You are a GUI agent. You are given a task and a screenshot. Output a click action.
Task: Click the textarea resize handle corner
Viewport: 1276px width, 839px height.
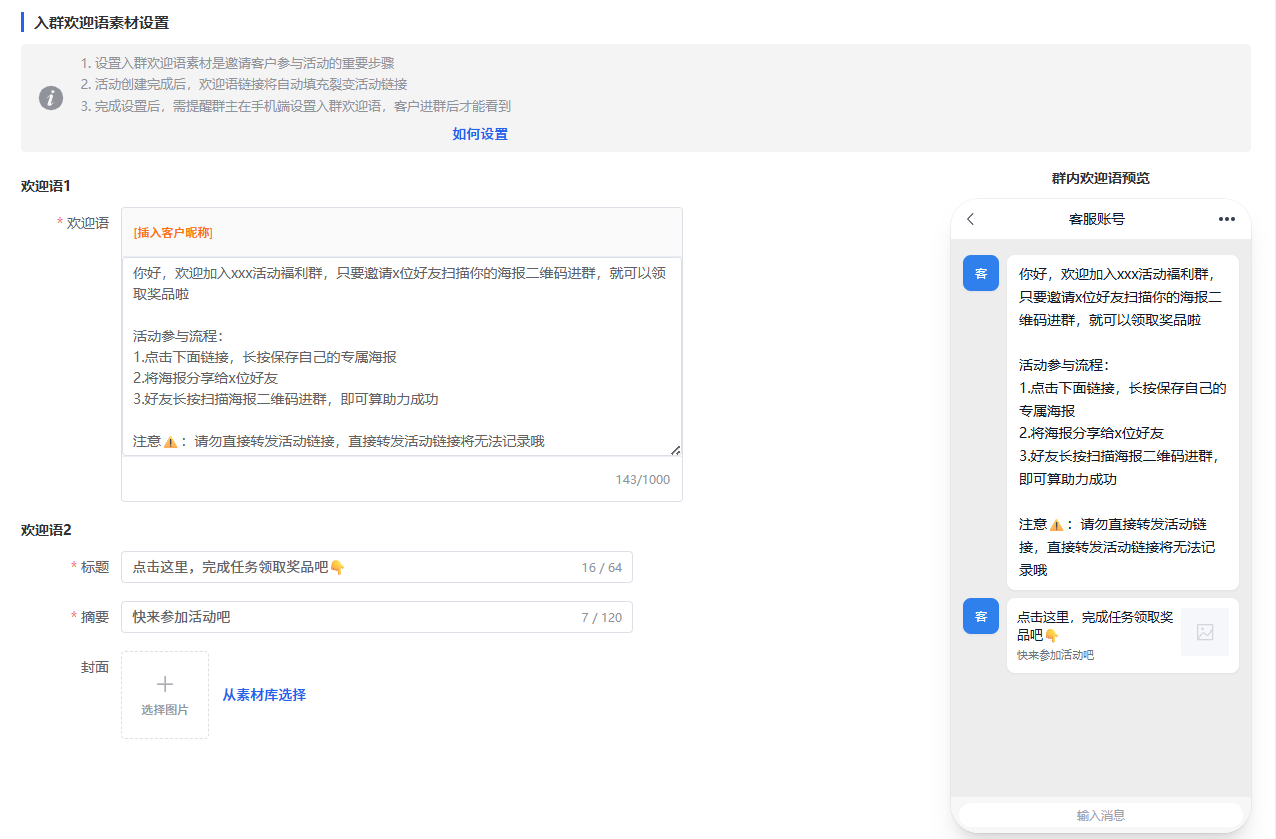tap(676, 450)
